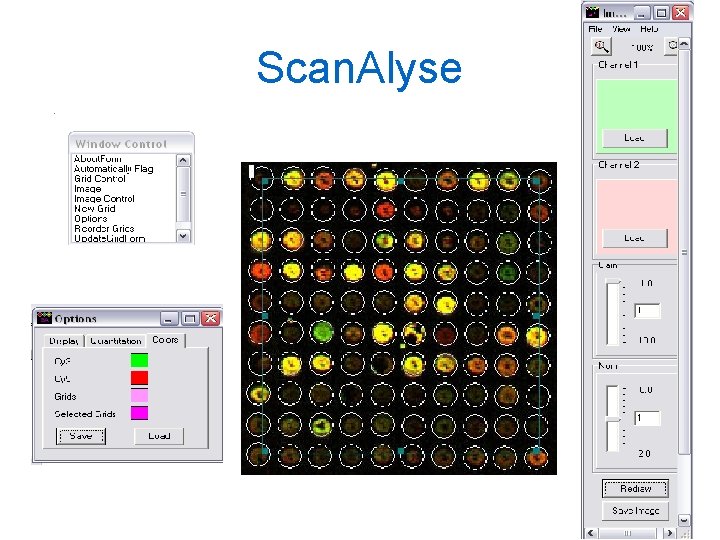
Task: Open the Help menu in Image Control
Action: (x=649, y=29)
